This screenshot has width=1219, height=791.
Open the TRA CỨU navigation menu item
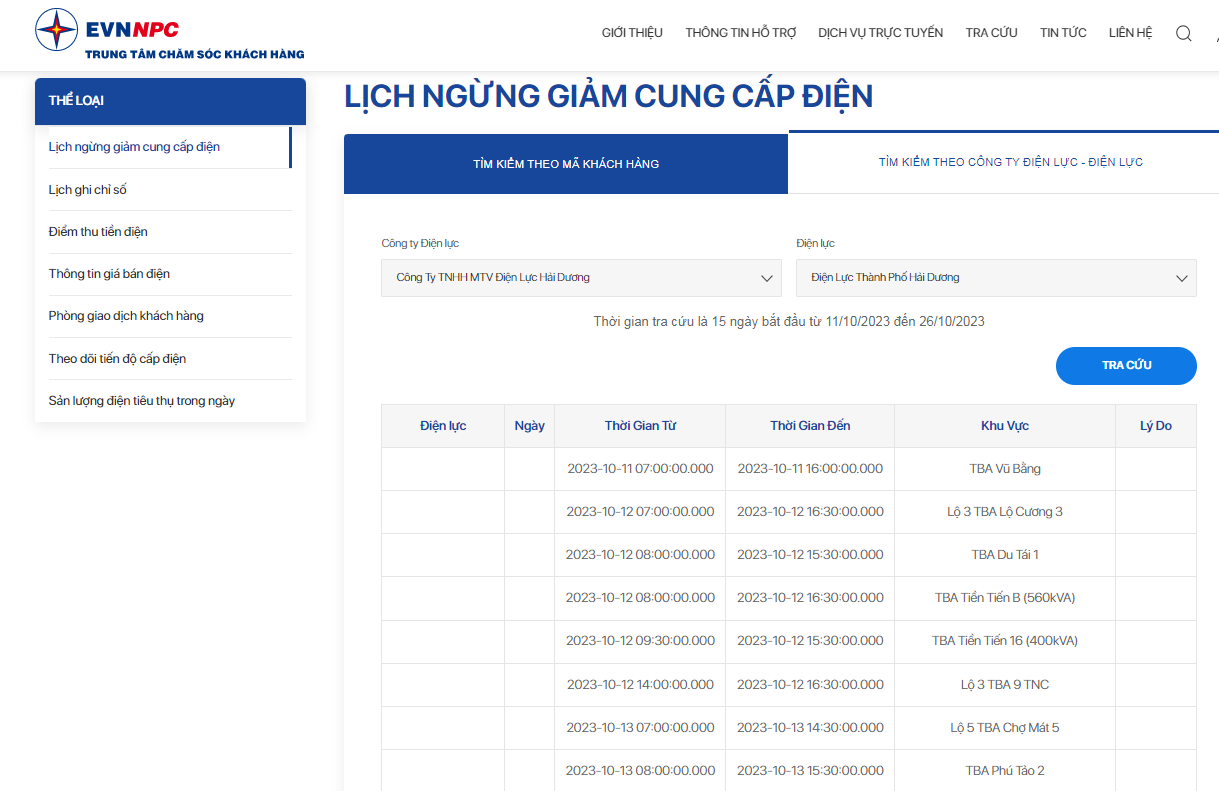[x=991, y=33]
